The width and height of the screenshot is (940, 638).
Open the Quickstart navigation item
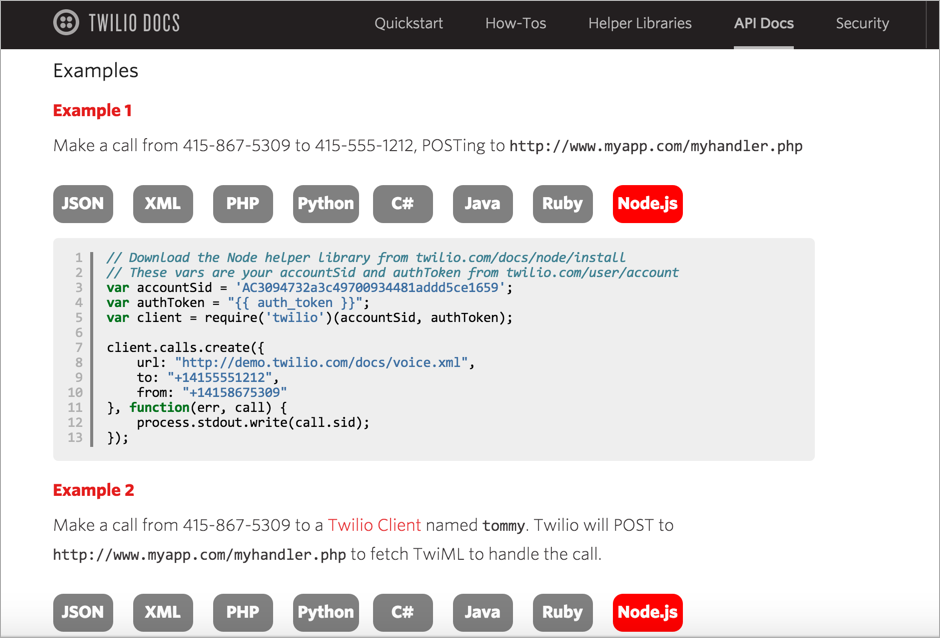(x=408, y=23)
